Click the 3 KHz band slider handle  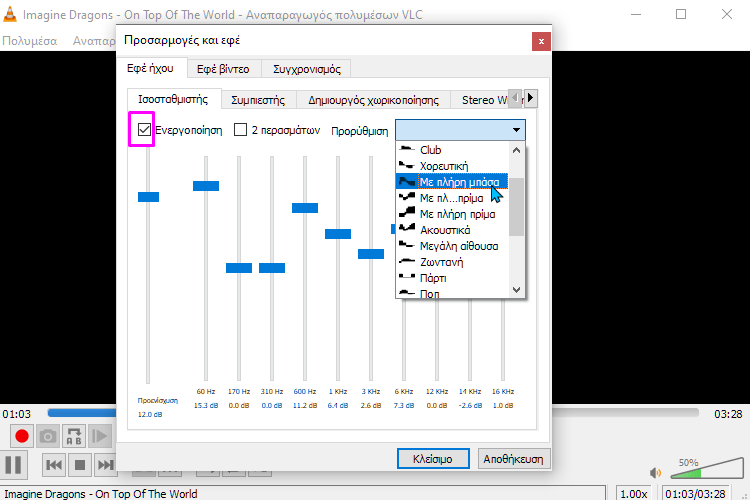click(x=371, y=254)
